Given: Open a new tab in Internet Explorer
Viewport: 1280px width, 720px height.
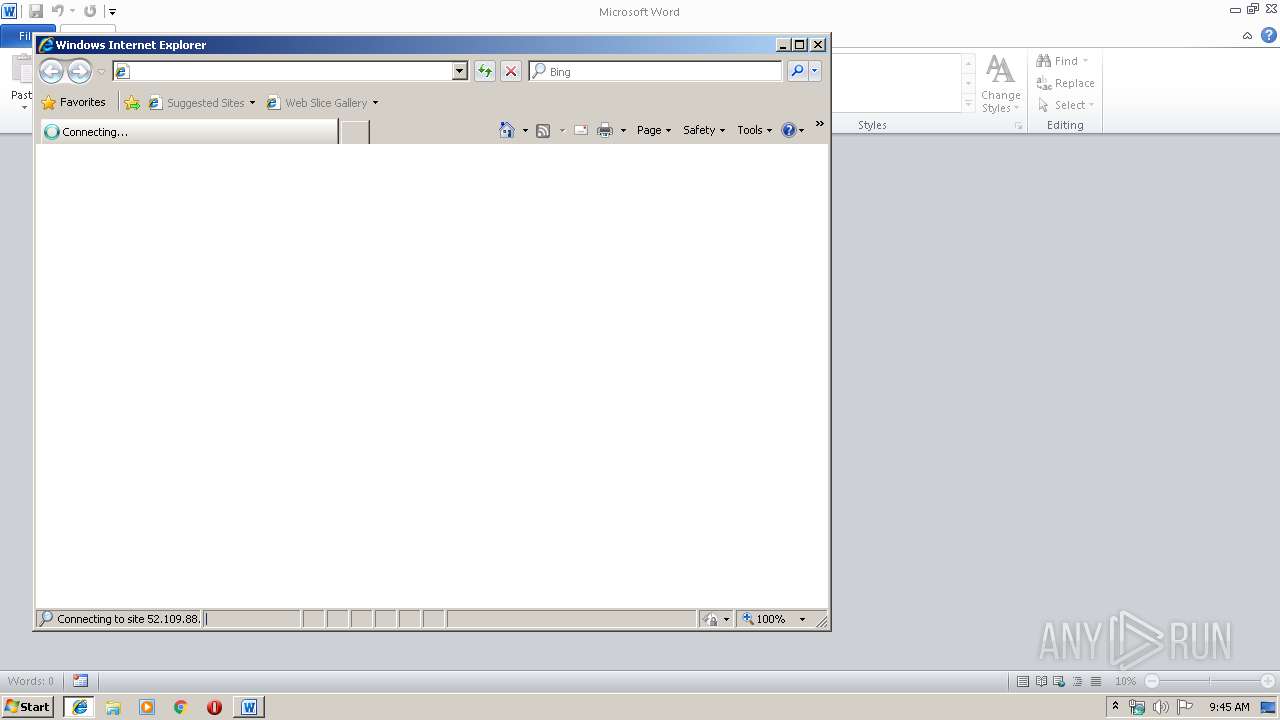Looking at the screenshot, I should 355,131.
